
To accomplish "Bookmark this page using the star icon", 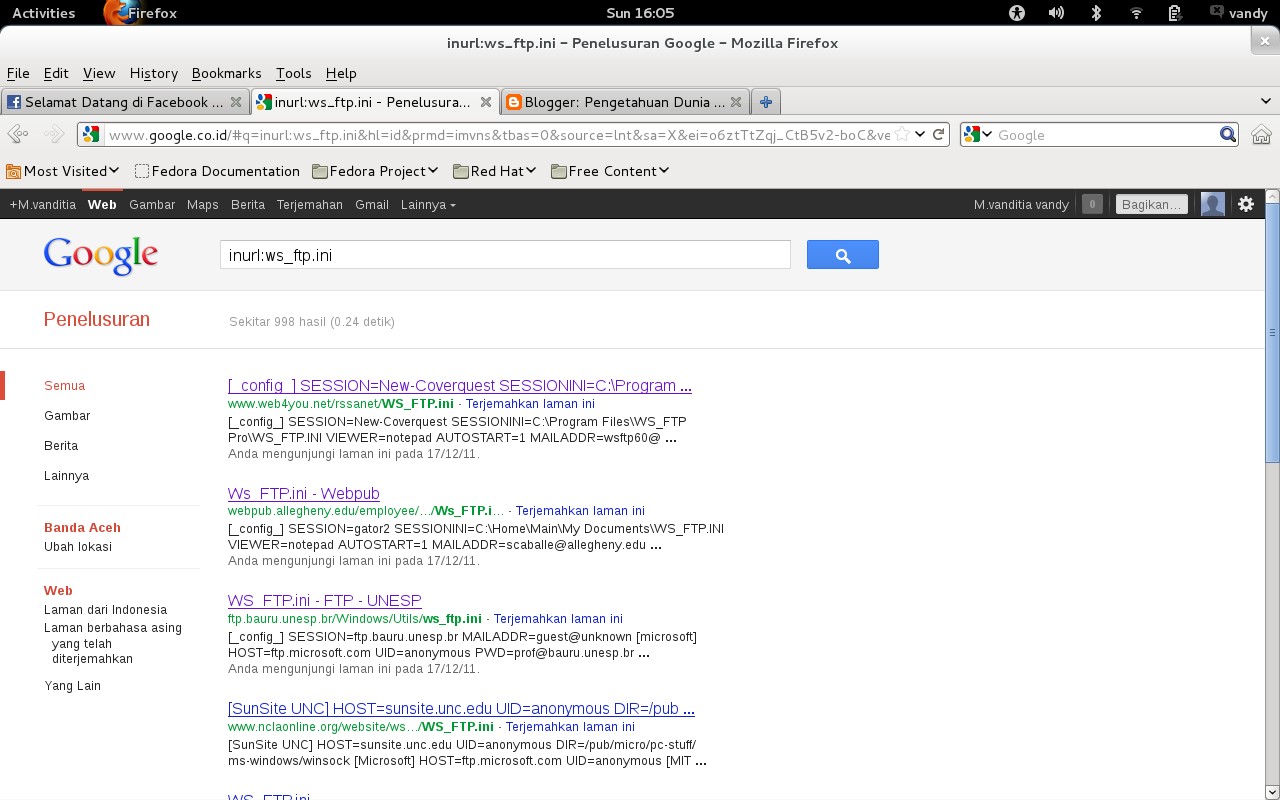I will (x=902, y=134).
